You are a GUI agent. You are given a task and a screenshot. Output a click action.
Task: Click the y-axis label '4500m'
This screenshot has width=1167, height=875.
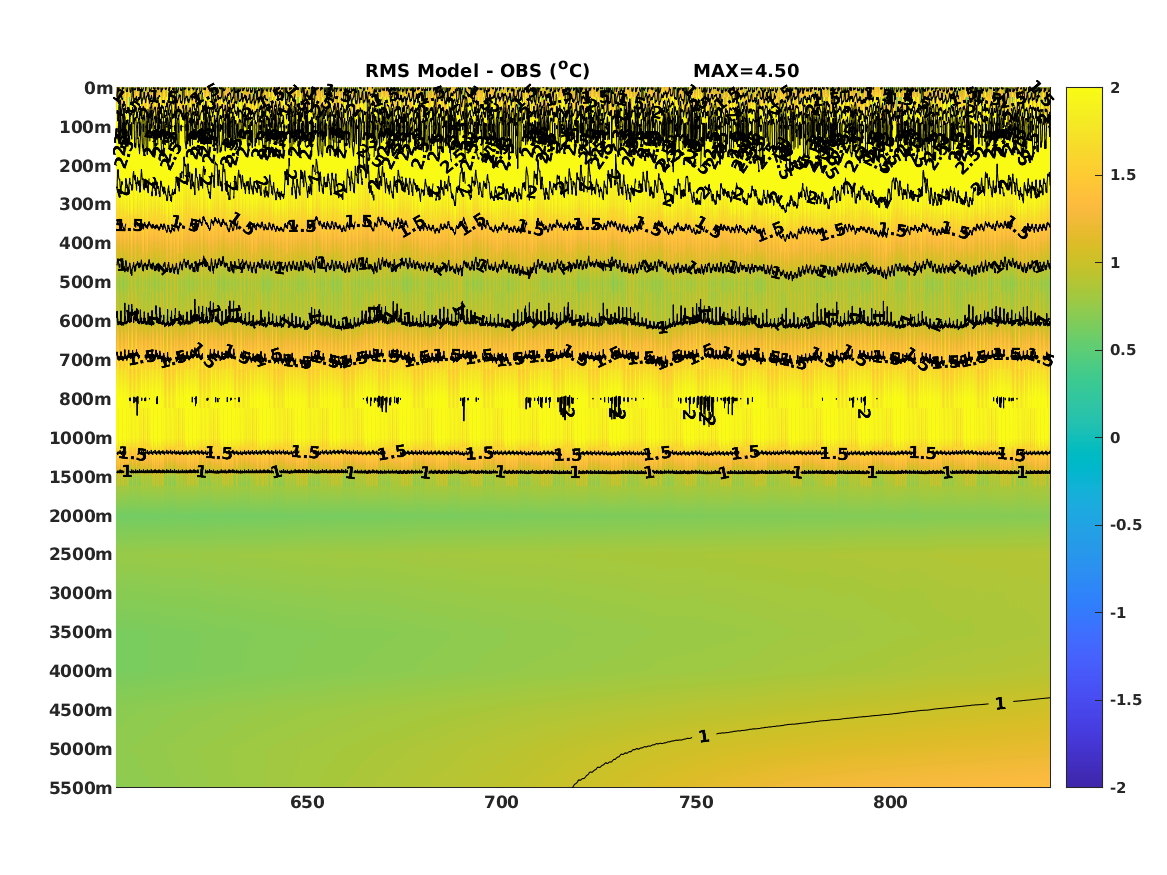81,710
